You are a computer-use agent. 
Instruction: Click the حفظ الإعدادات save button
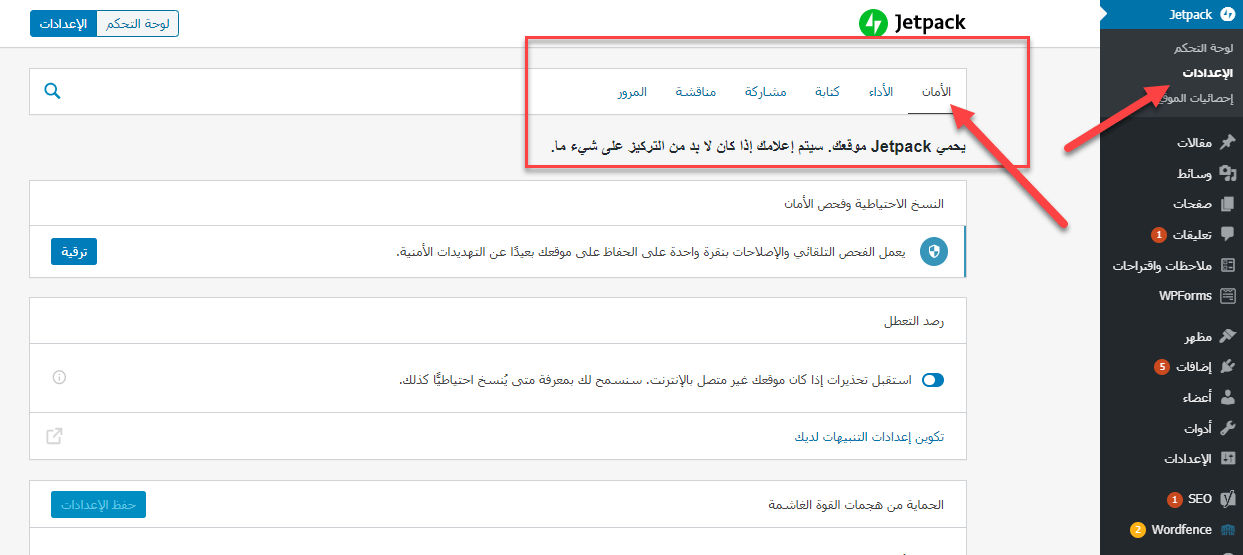98,505
